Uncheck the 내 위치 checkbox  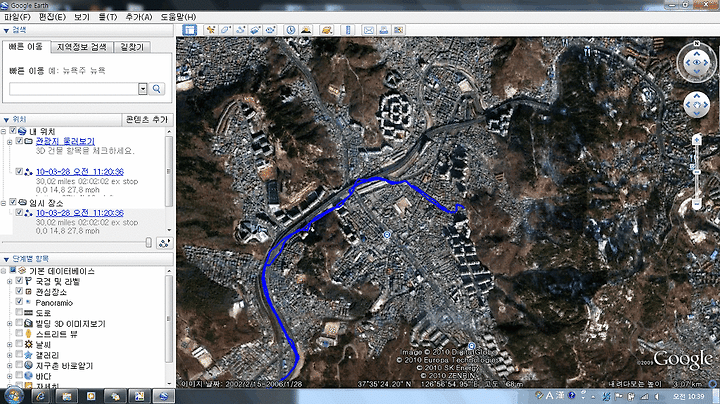[13, 131]
